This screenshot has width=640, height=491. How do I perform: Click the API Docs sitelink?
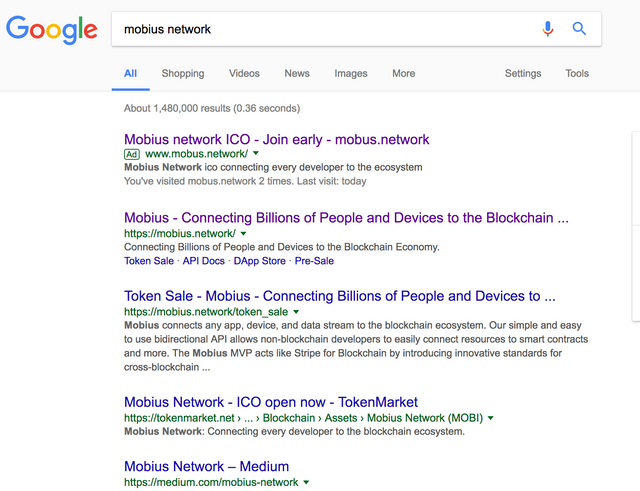pos(203,261)
